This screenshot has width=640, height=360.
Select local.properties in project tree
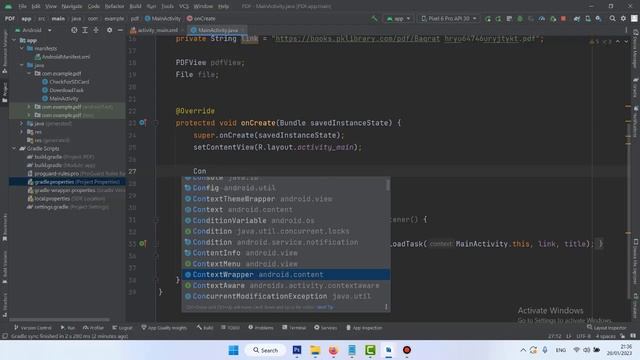pos(66,199)
